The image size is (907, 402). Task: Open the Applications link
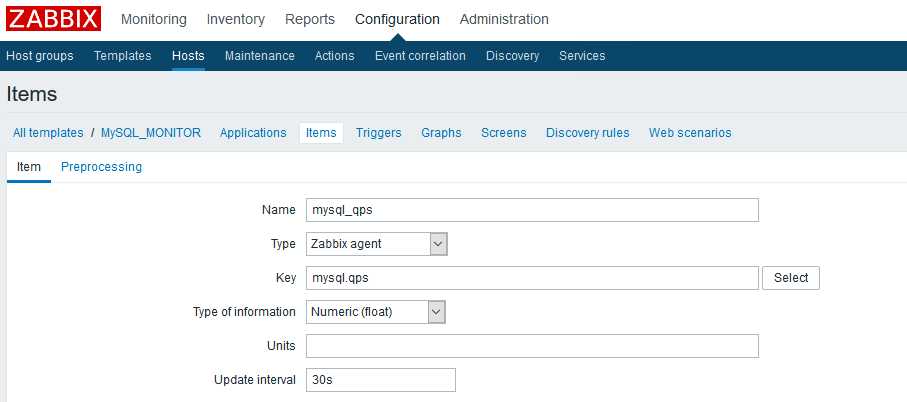click(x=253, y=132)
